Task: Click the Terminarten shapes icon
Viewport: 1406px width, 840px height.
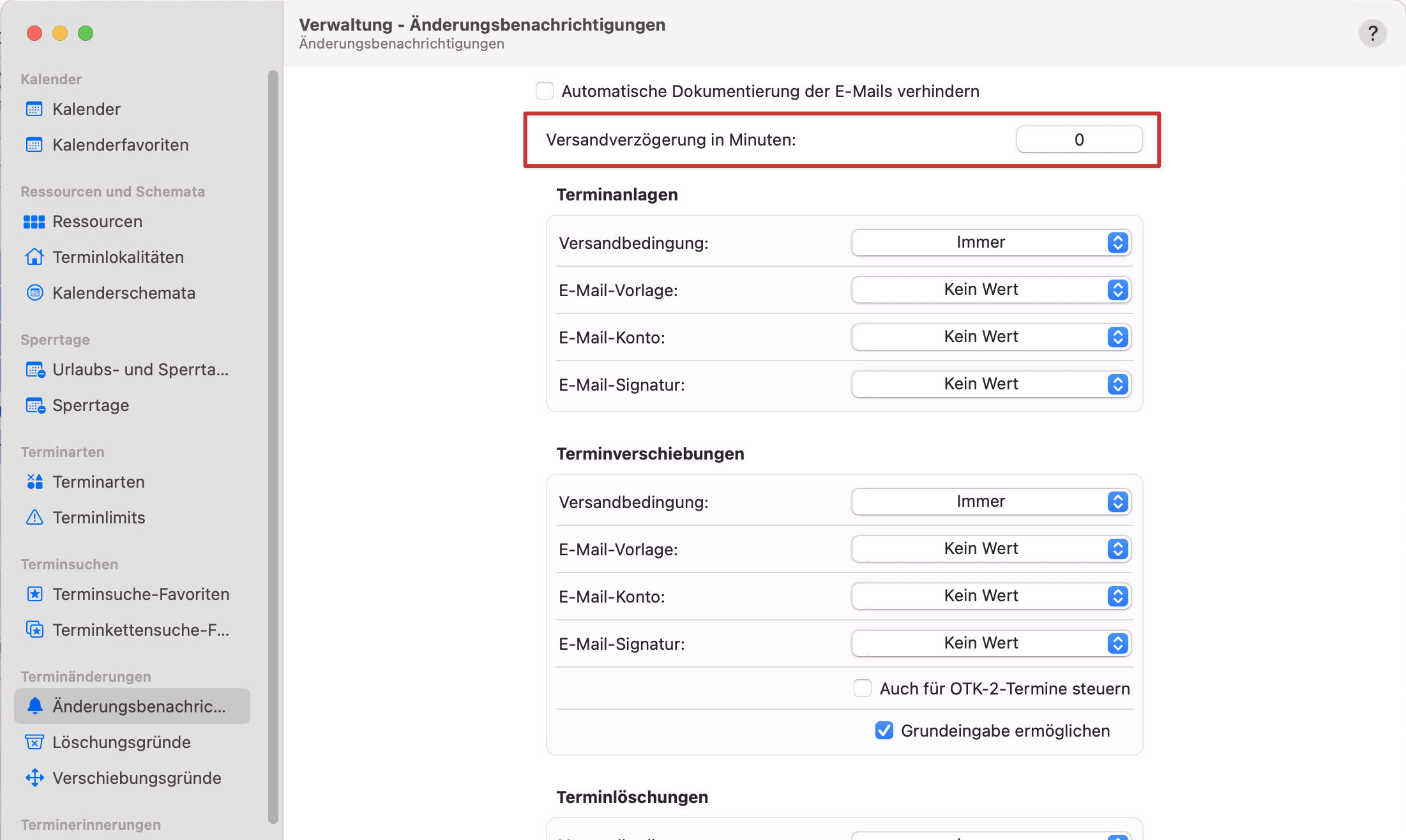Action: pyautogui.click(x=34, y=482)
